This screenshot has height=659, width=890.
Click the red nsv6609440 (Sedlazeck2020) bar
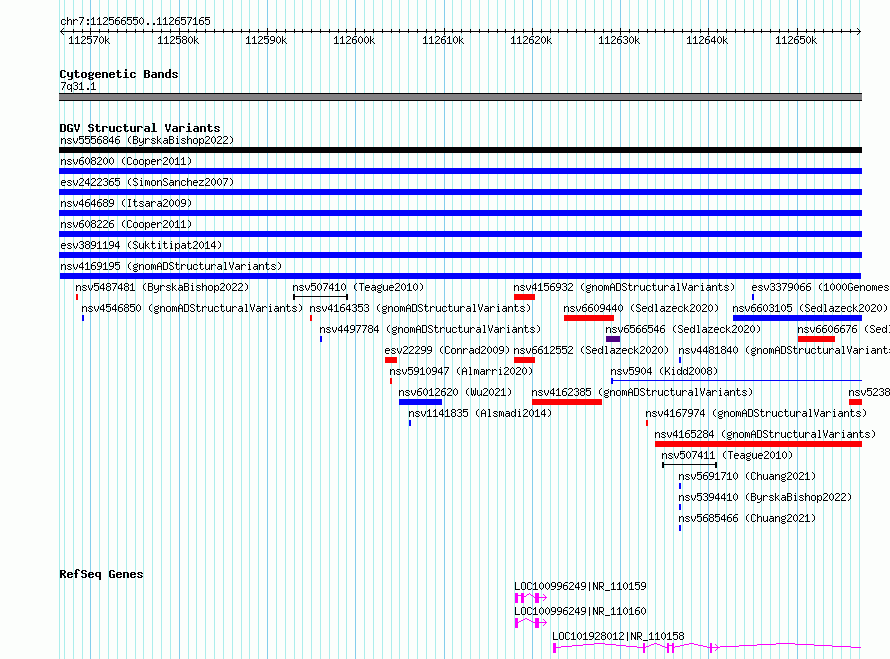pyautogui.click(x=589, y=318)
